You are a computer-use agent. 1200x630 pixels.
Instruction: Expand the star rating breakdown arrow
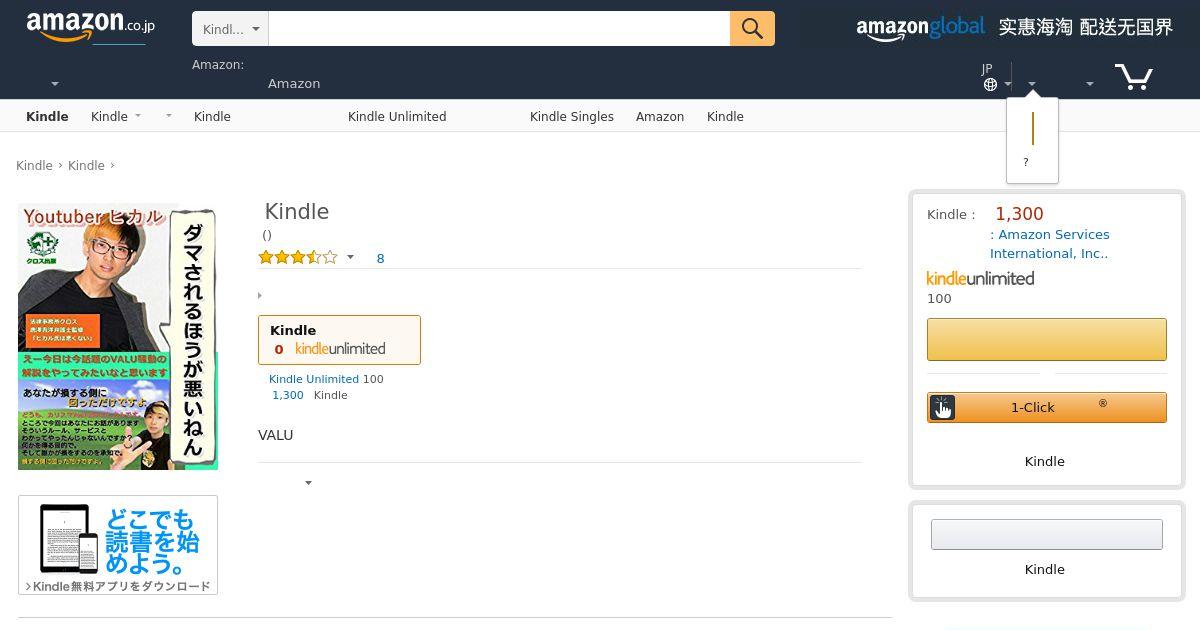click(x=350, y=258)
